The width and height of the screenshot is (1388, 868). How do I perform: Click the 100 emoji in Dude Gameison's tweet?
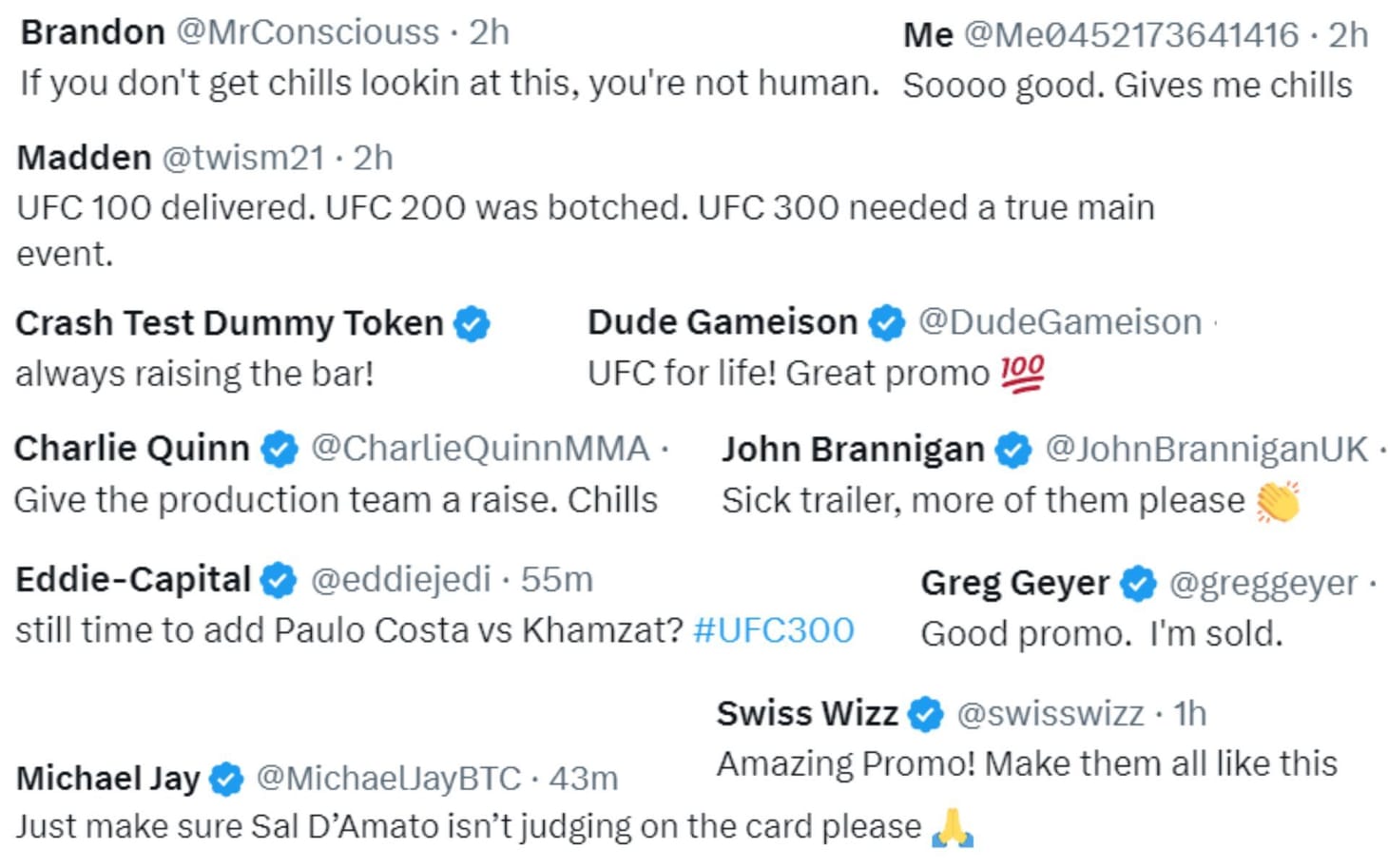coord(1022,374)
